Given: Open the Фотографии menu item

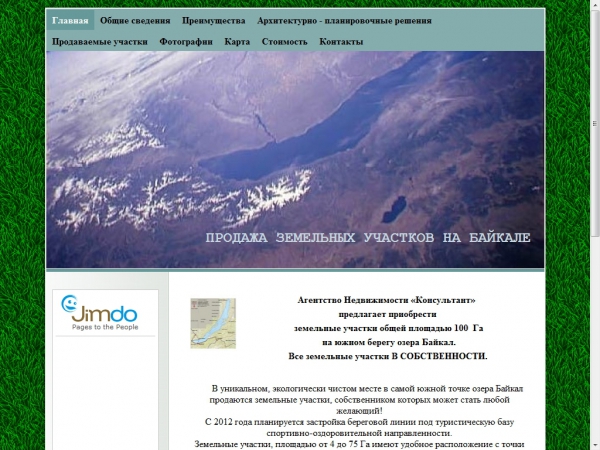Looking at the screenshot, I should click(x=186, y=42).
